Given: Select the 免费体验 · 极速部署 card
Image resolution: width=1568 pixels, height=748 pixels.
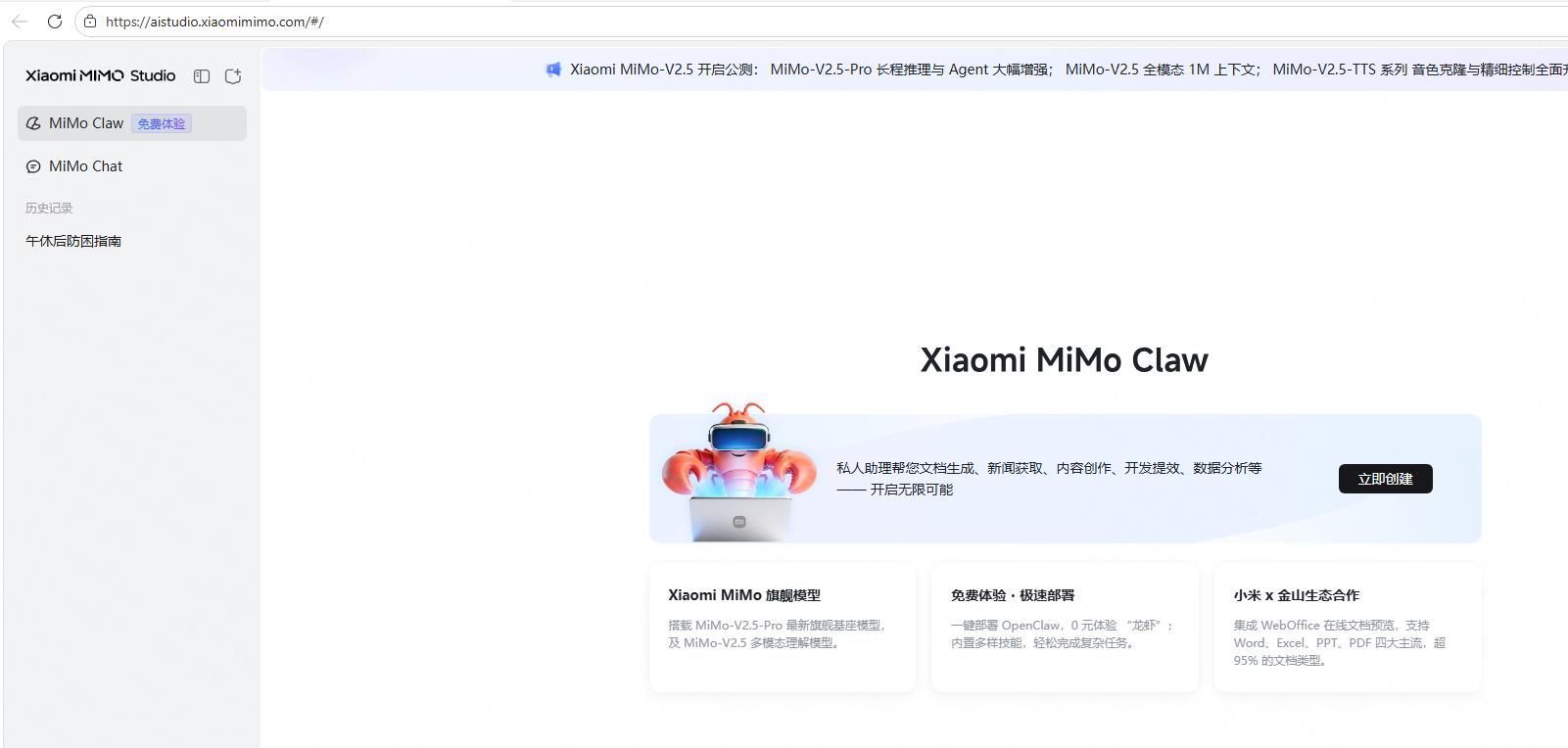Looking at the screenshot, I should point(1065,627).
